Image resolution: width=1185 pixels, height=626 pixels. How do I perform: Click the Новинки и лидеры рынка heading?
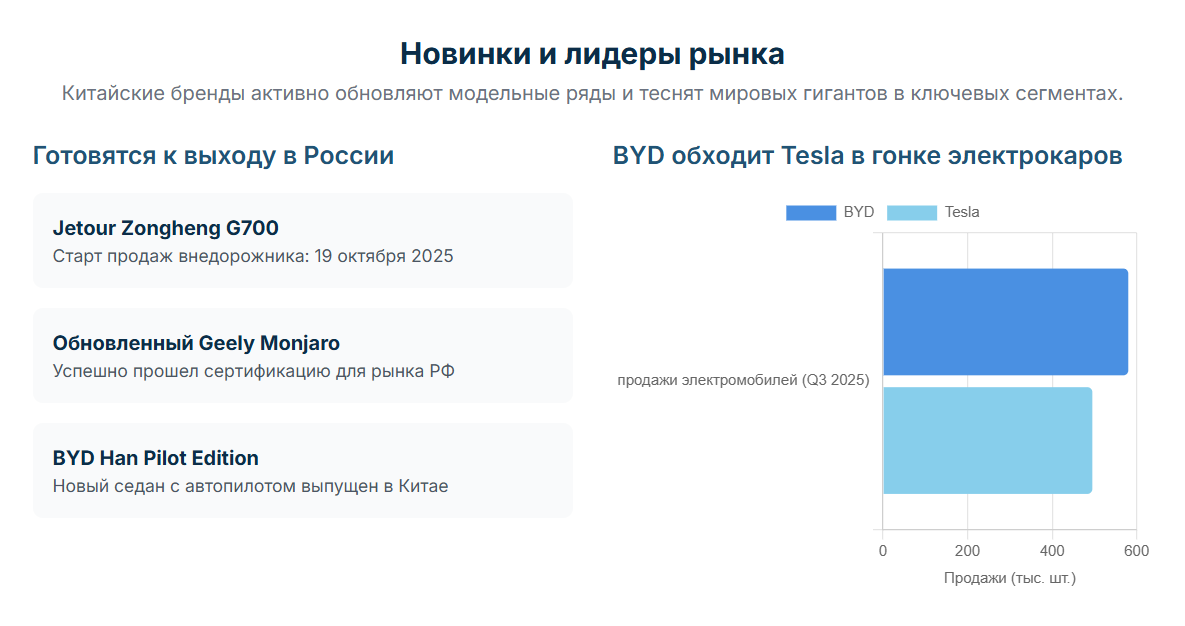coord(592,54)
